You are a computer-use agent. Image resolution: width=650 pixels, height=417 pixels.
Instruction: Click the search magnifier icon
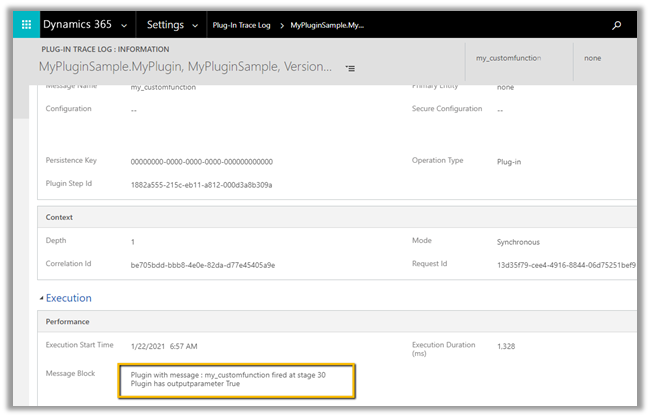[x=616, y=25]
